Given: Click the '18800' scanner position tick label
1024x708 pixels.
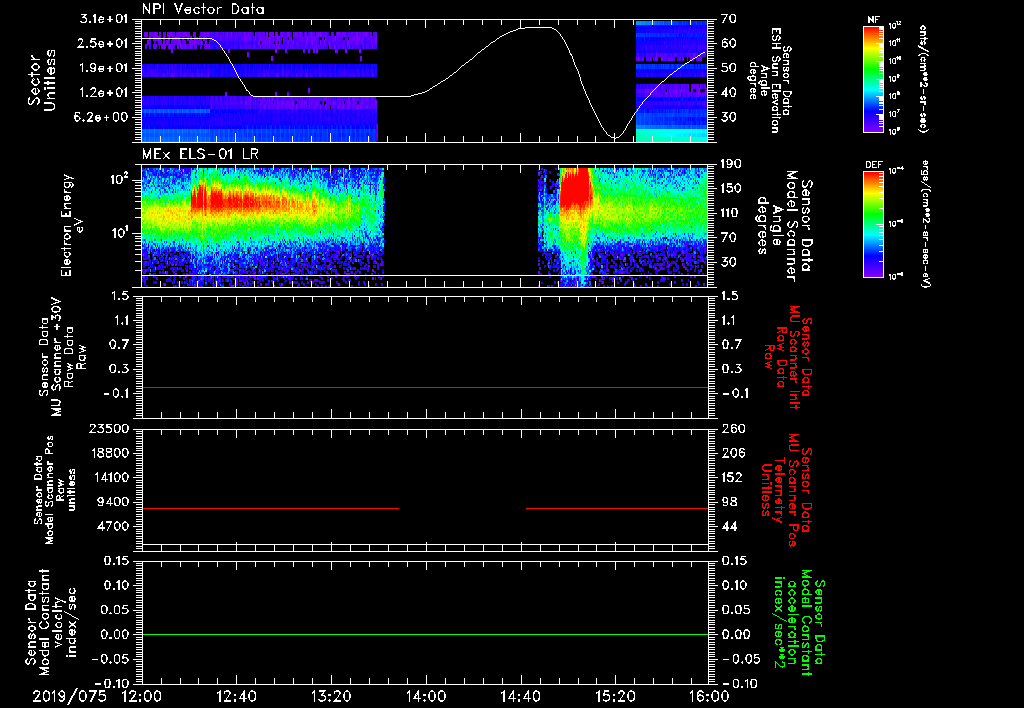Looking at the screenshot, I should point(110,453).
